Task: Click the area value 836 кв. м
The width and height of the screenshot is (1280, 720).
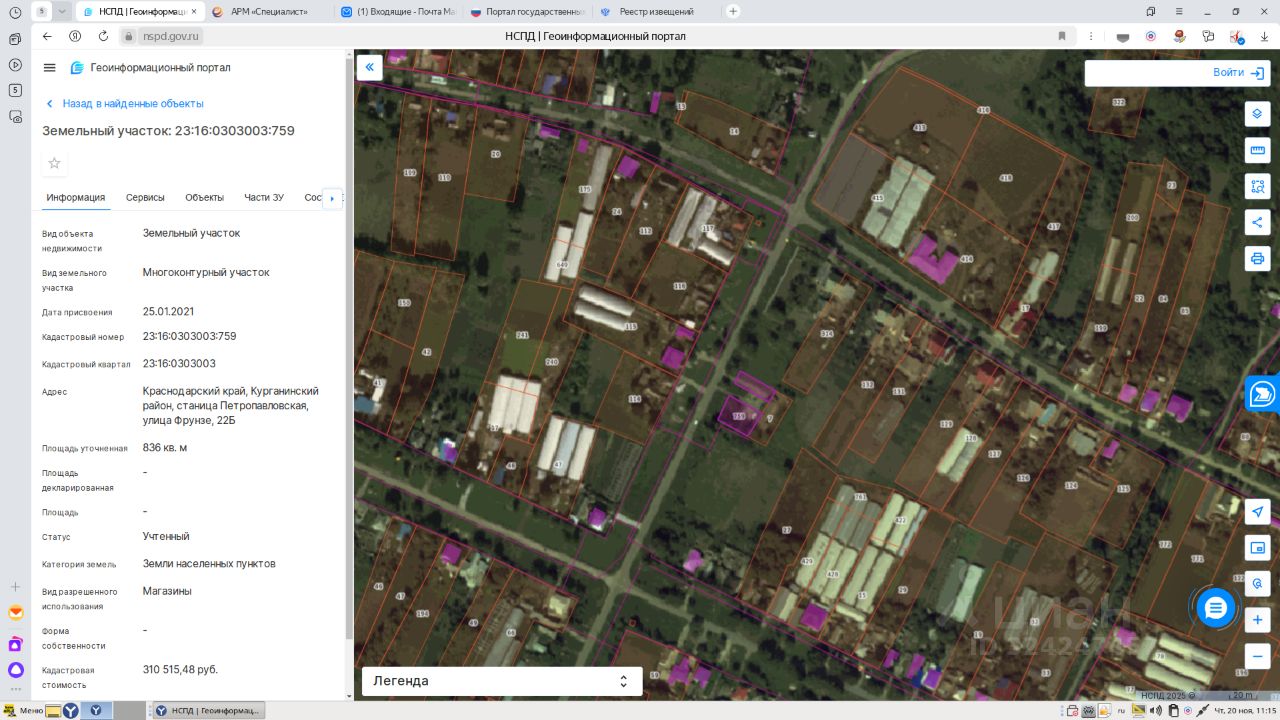Action: pyautogui.click(x=165, y=447)
